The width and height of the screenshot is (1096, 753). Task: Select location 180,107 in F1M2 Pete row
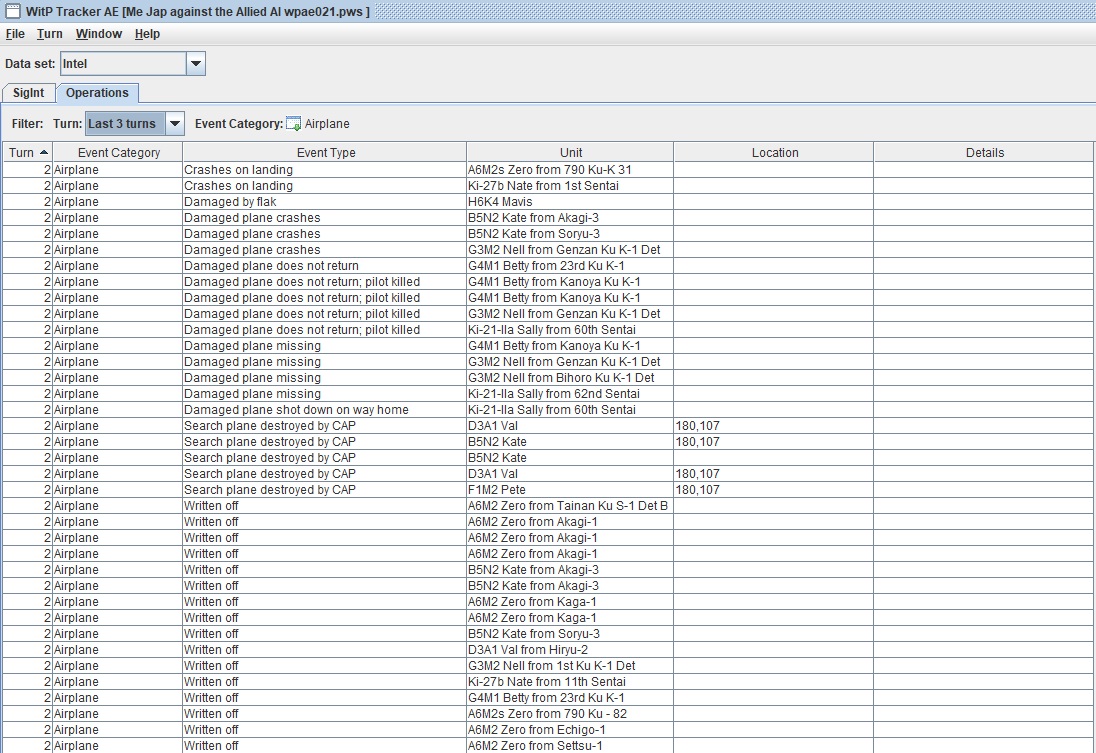pyautogui.click(x=774, y=490)
